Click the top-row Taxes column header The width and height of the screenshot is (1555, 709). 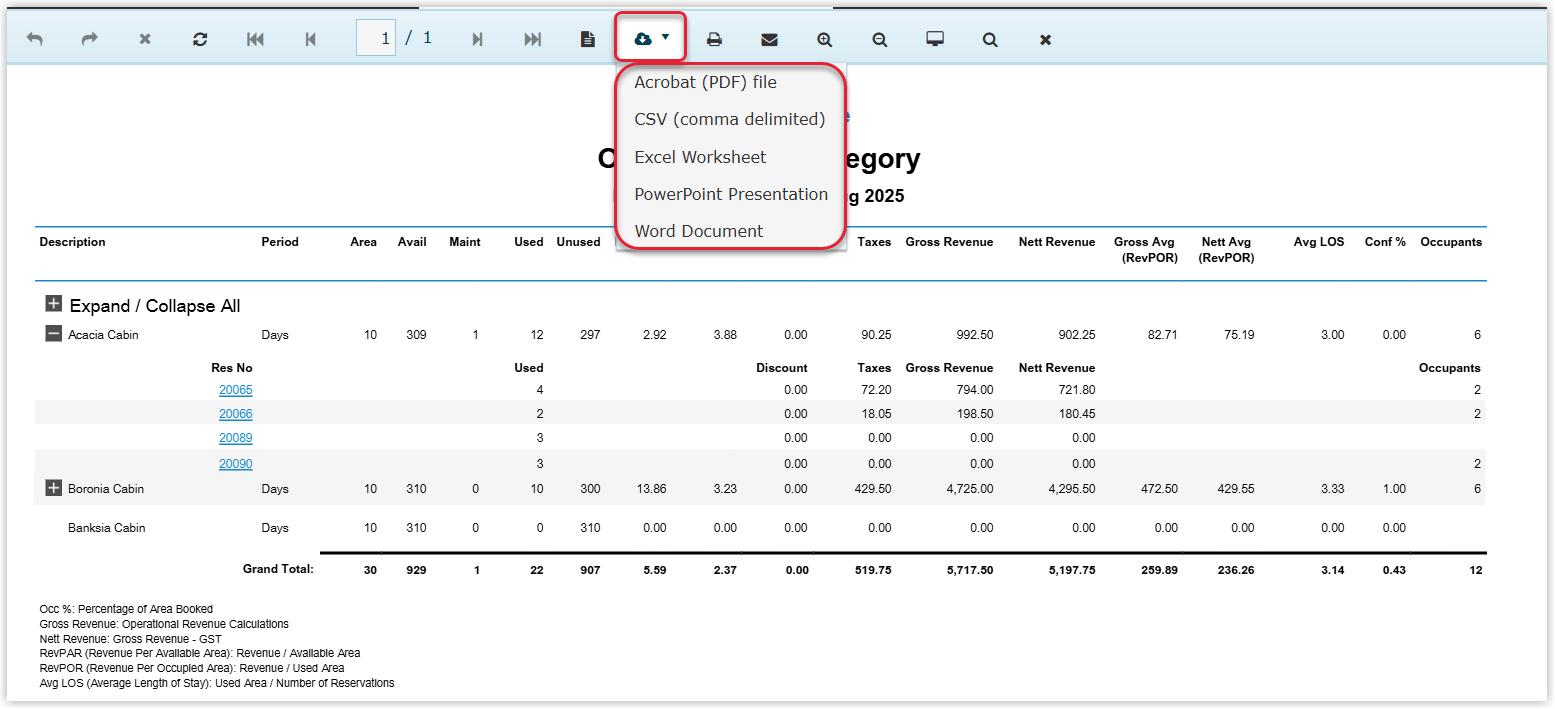tap(874, 242)
